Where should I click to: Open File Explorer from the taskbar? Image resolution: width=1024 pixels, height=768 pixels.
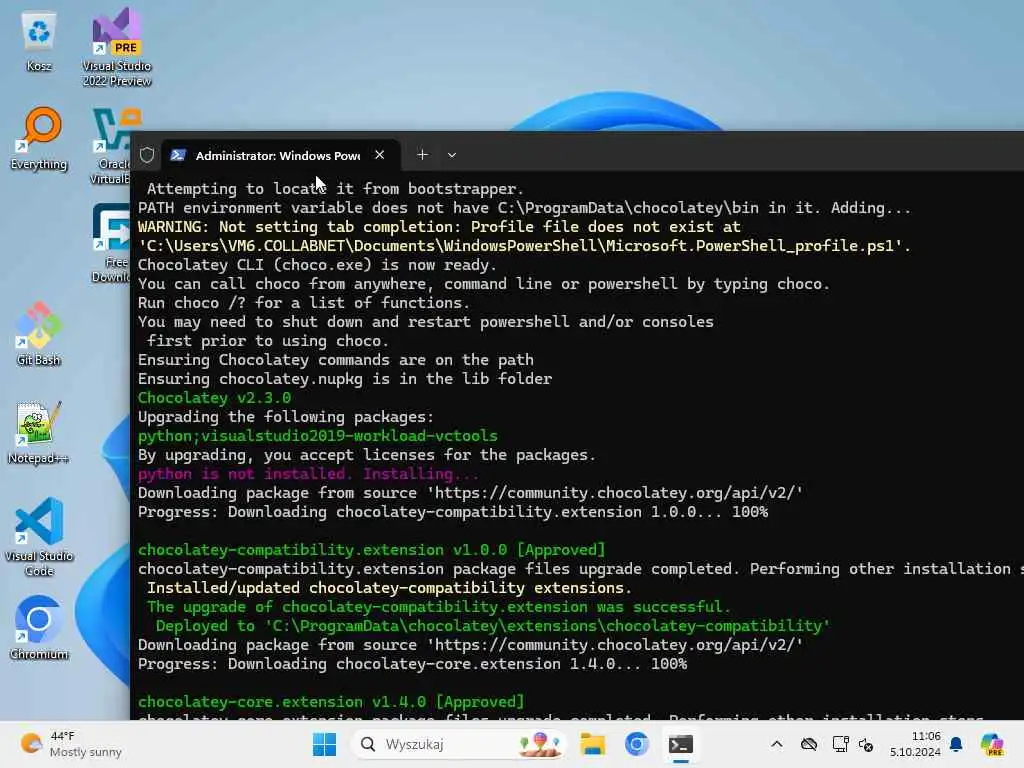[593, 744]
